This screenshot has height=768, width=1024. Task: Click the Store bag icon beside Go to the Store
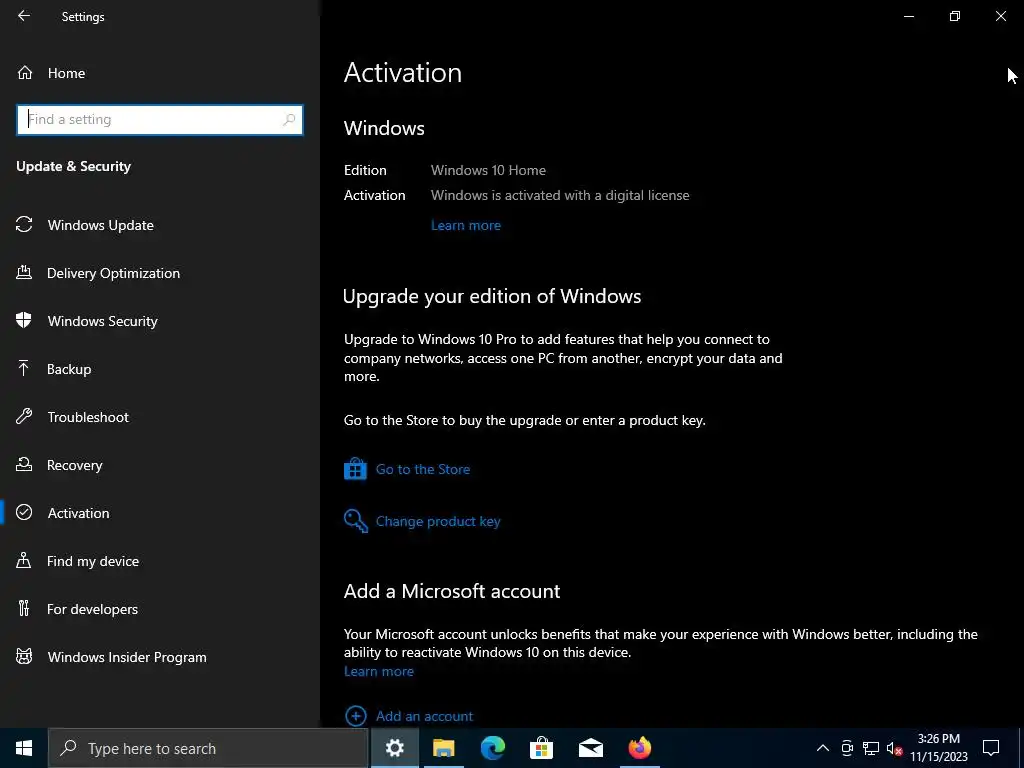355,468
